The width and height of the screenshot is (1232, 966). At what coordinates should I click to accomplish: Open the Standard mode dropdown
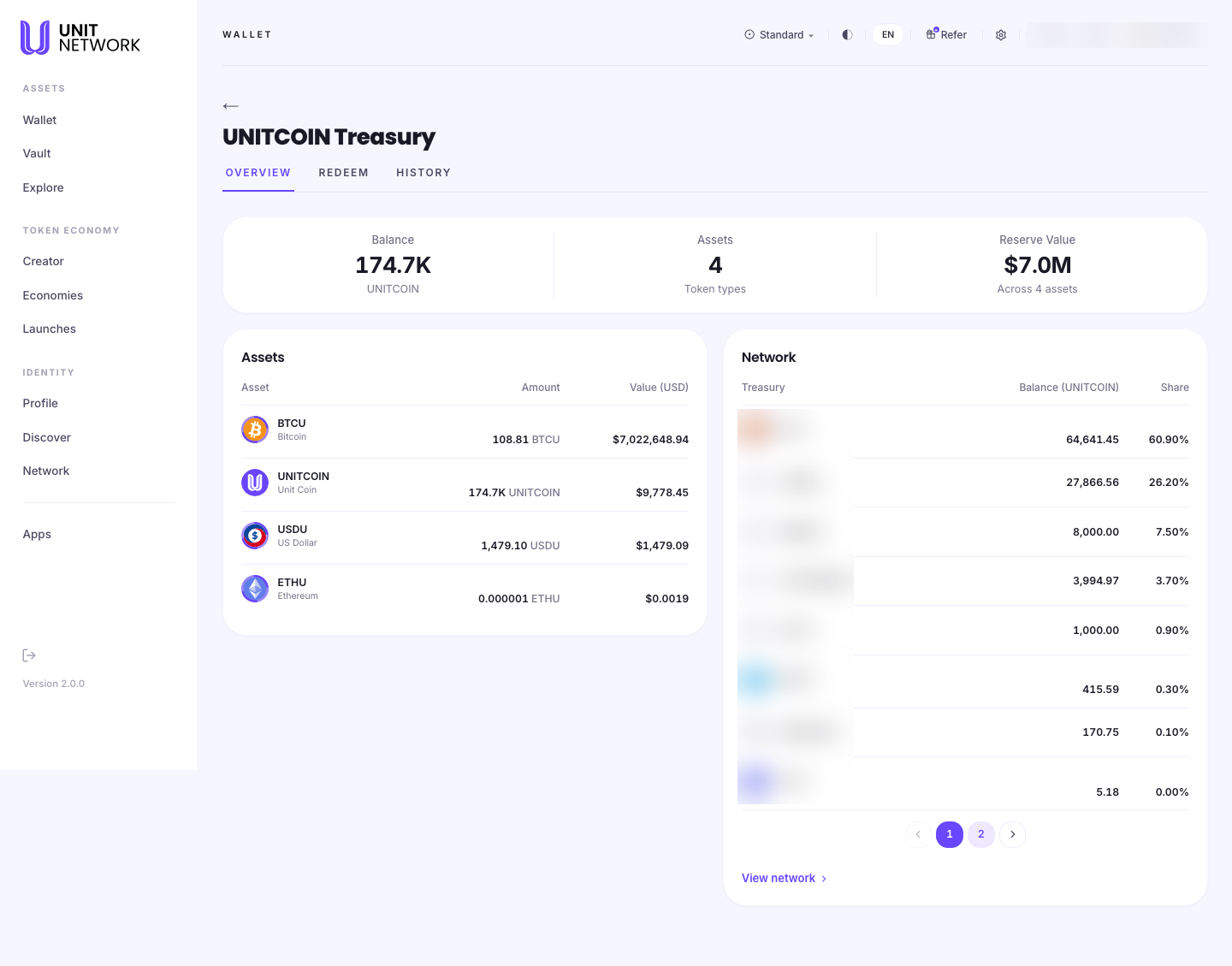point(779,35)
